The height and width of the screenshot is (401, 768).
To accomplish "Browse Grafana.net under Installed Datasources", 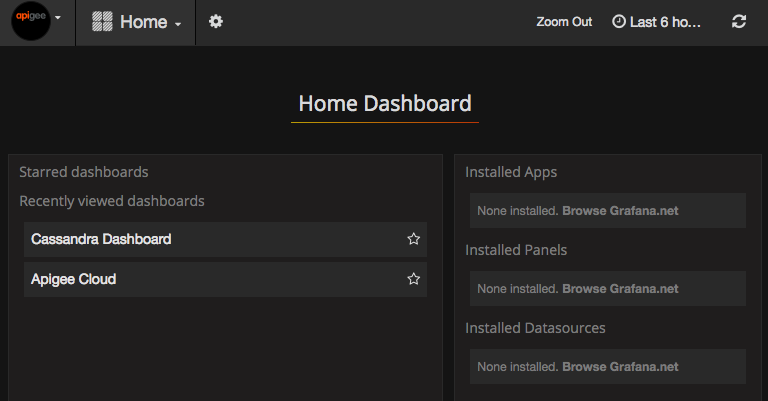I will click(620, 367).
